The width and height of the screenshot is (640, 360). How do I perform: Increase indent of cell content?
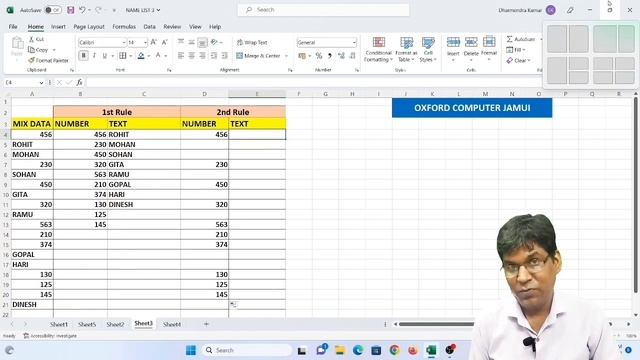click(224, 56)
